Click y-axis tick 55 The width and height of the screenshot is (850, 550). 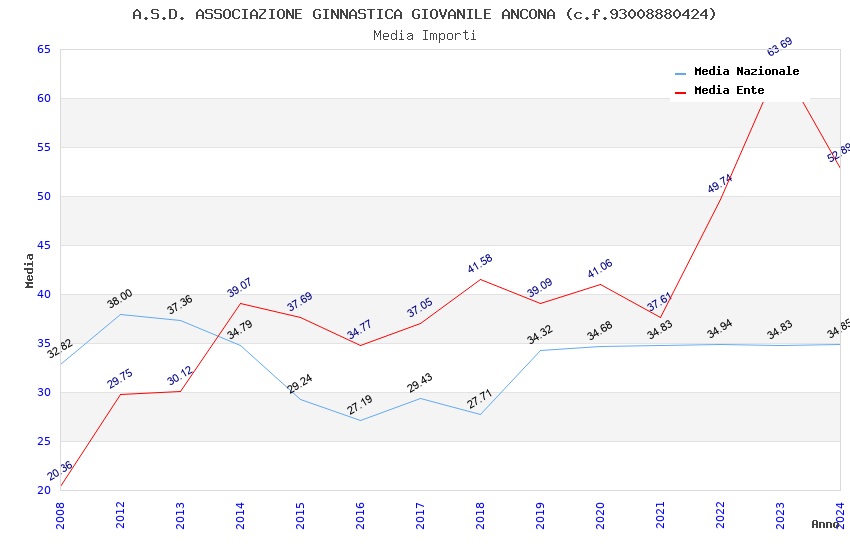pos(44,147)
